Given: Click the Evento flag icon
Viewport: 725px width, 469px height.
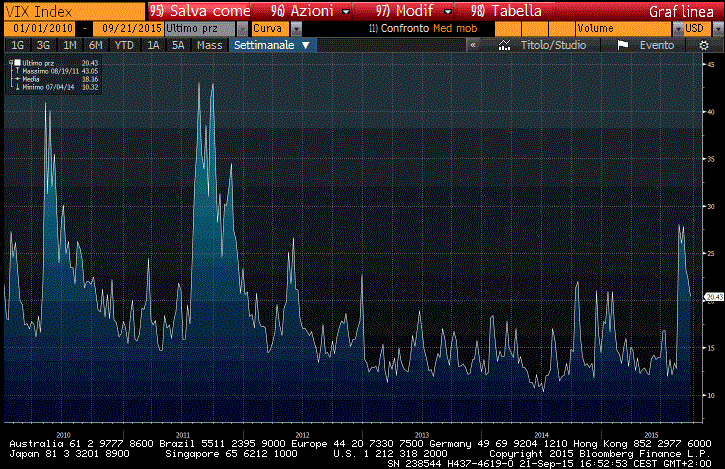Looking at the screenshot, I should coord(622,45).
